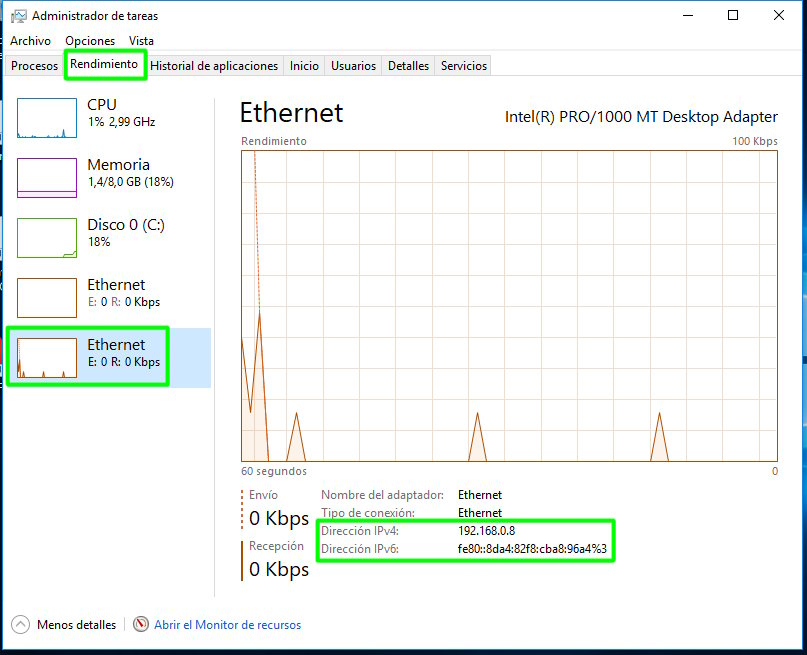Viewport: 807px width, 655px height.
Task: Click the Resource Monitor icon
Action: (x=141, y=625)
